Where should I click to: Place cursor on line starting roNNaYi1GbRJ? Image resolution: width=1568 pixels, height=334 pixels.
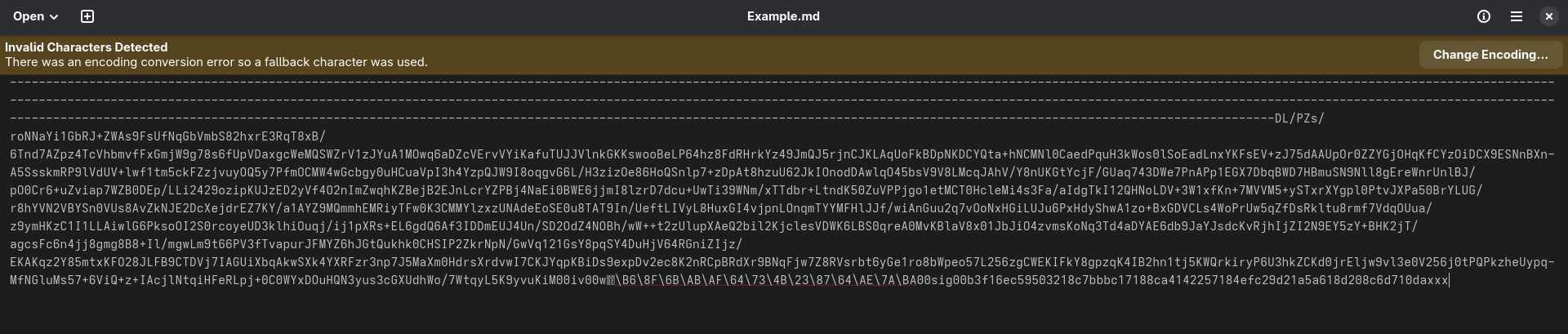[x=167, y=136]
